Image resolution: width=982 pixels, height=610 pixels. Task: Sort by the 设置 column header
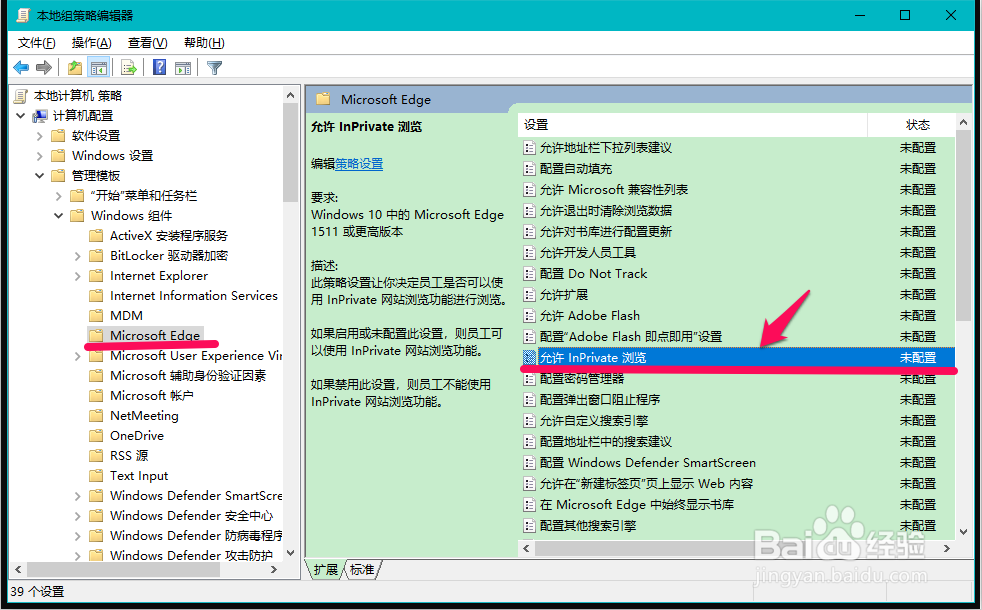[x=693, y=125]
